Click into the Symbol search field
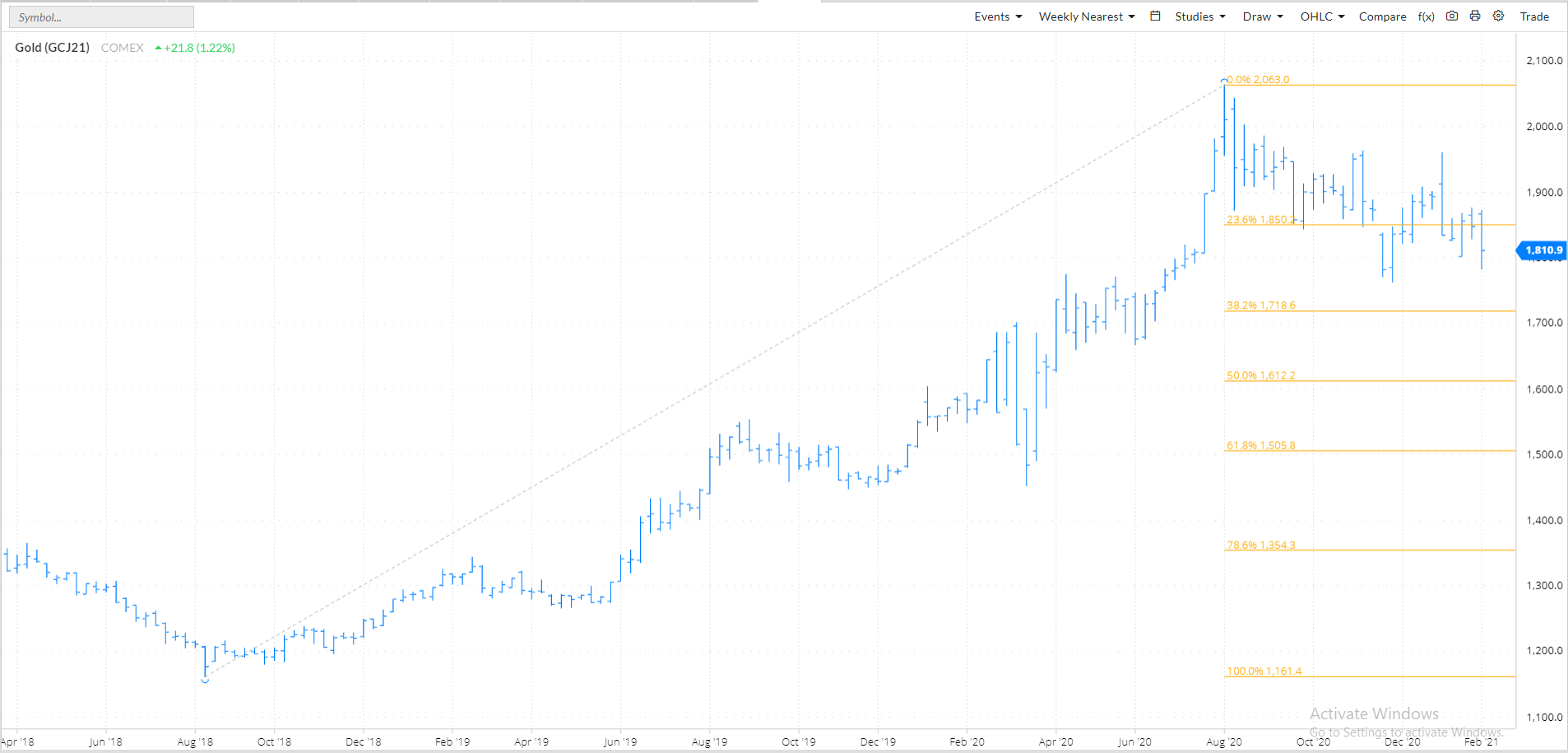Viewport: 1568px width, 753px height. coord(101,17)
